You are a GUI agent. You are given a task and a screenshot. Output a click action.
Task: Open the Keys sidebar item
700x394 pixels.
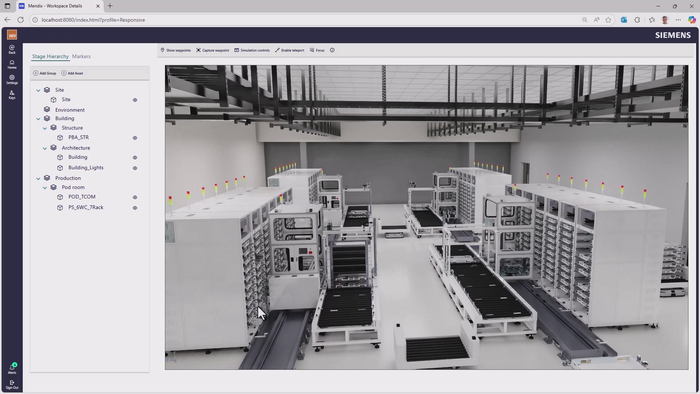pos(12,95)
